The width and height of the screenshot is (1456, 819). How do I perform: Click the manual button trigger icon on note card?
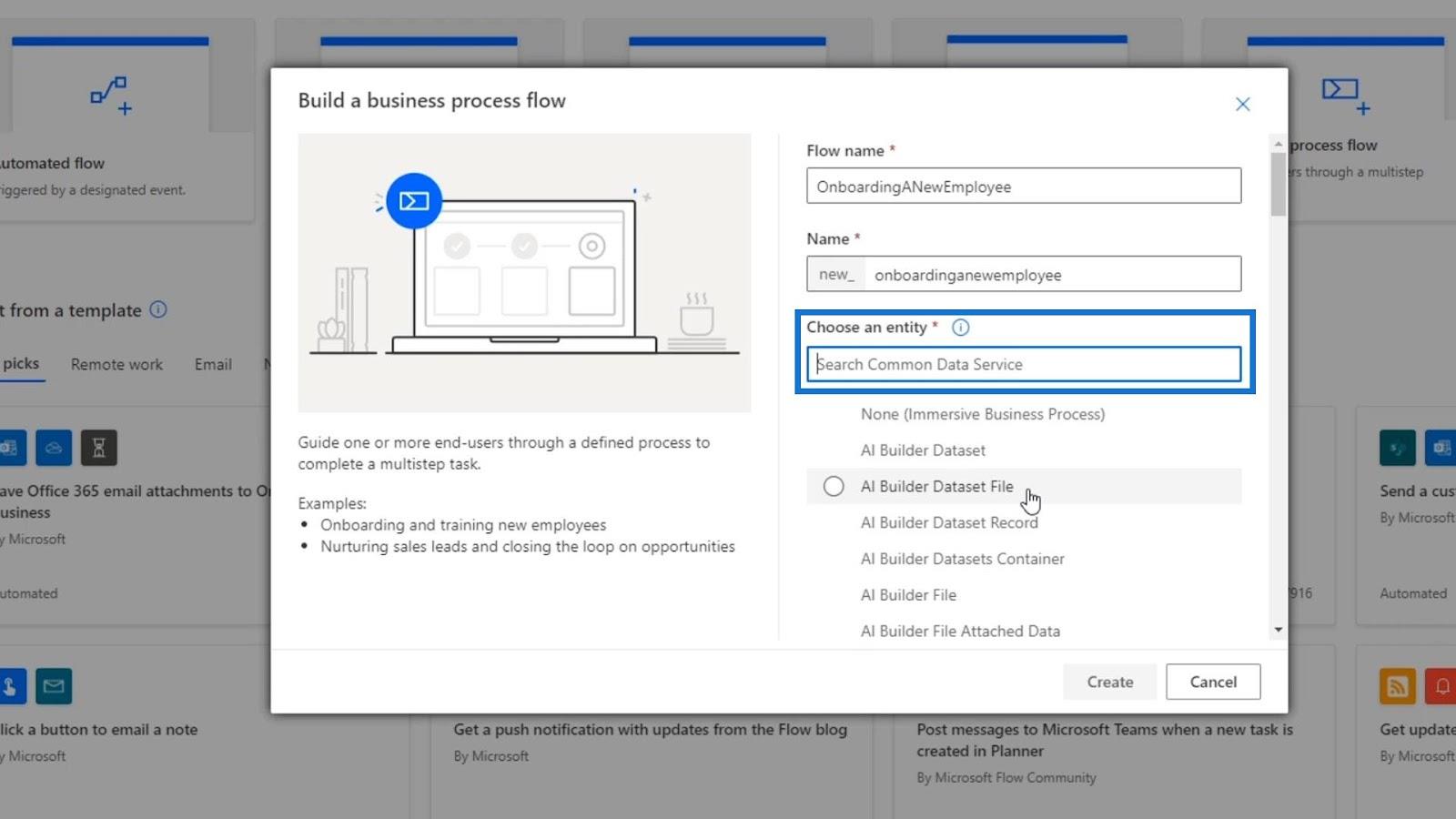click(12, 686)
